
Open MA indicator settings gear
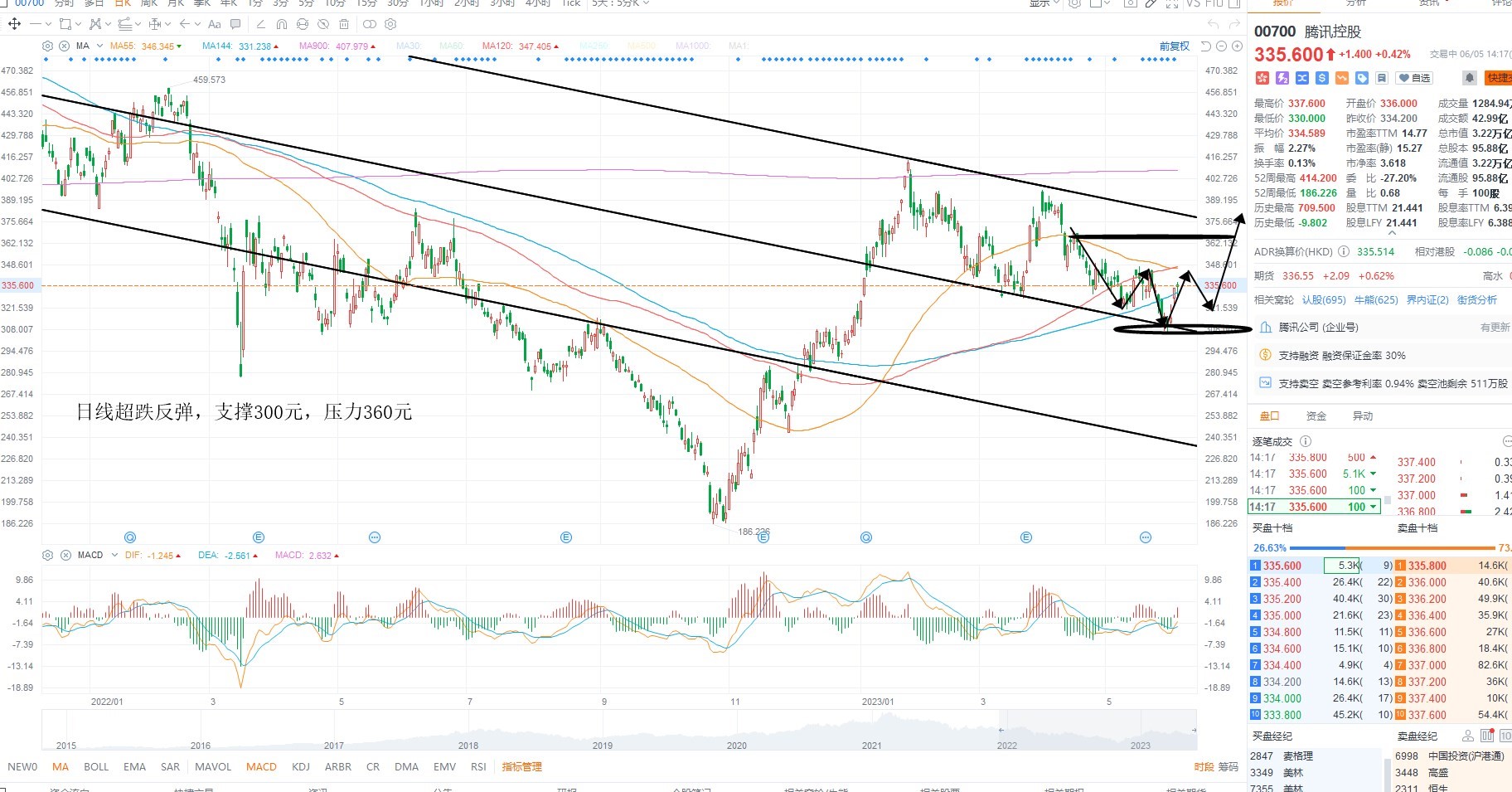(47, 46)
